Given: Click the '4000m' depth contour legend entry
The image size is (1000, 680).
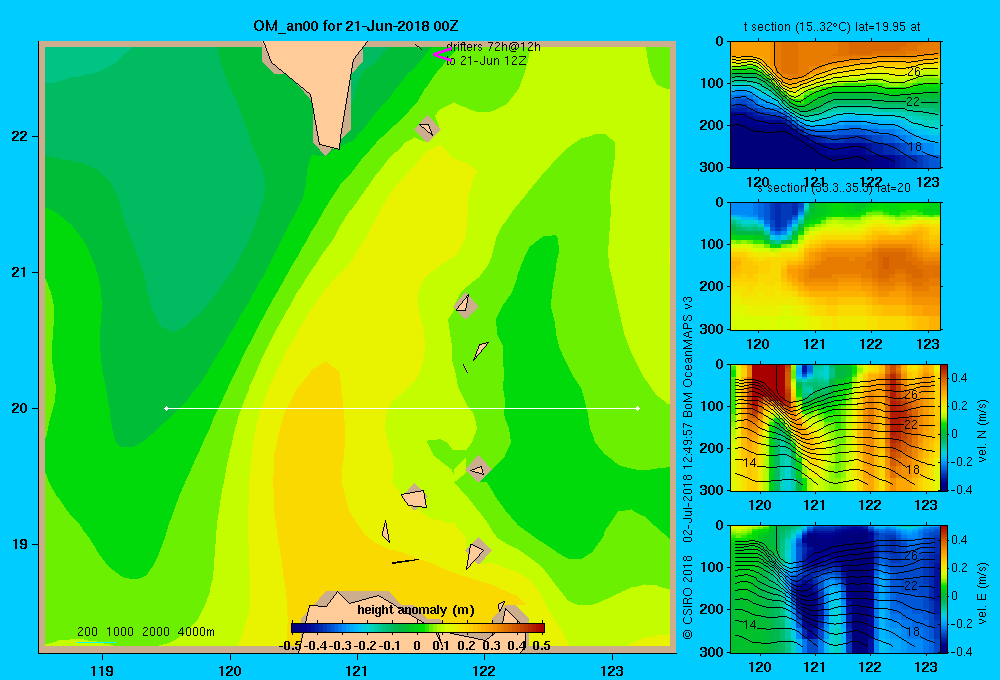Looking at the screenshot, I should [x=196, y=632].
